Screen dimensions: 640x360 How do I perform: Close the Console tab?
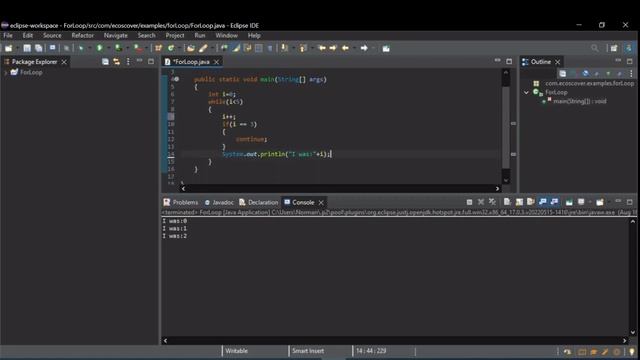point(321,202)
